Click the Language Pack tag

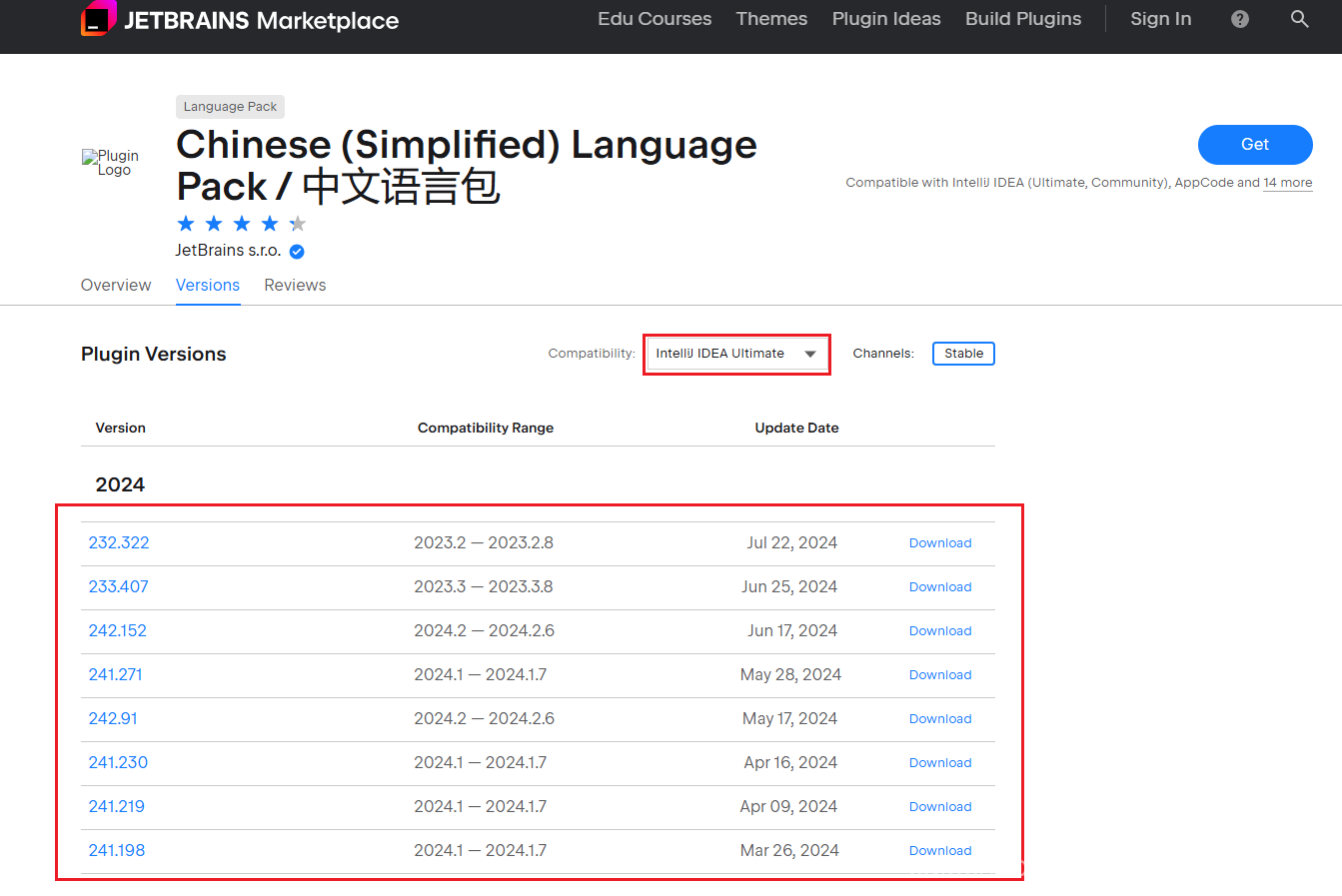click(x=230, y=107)
